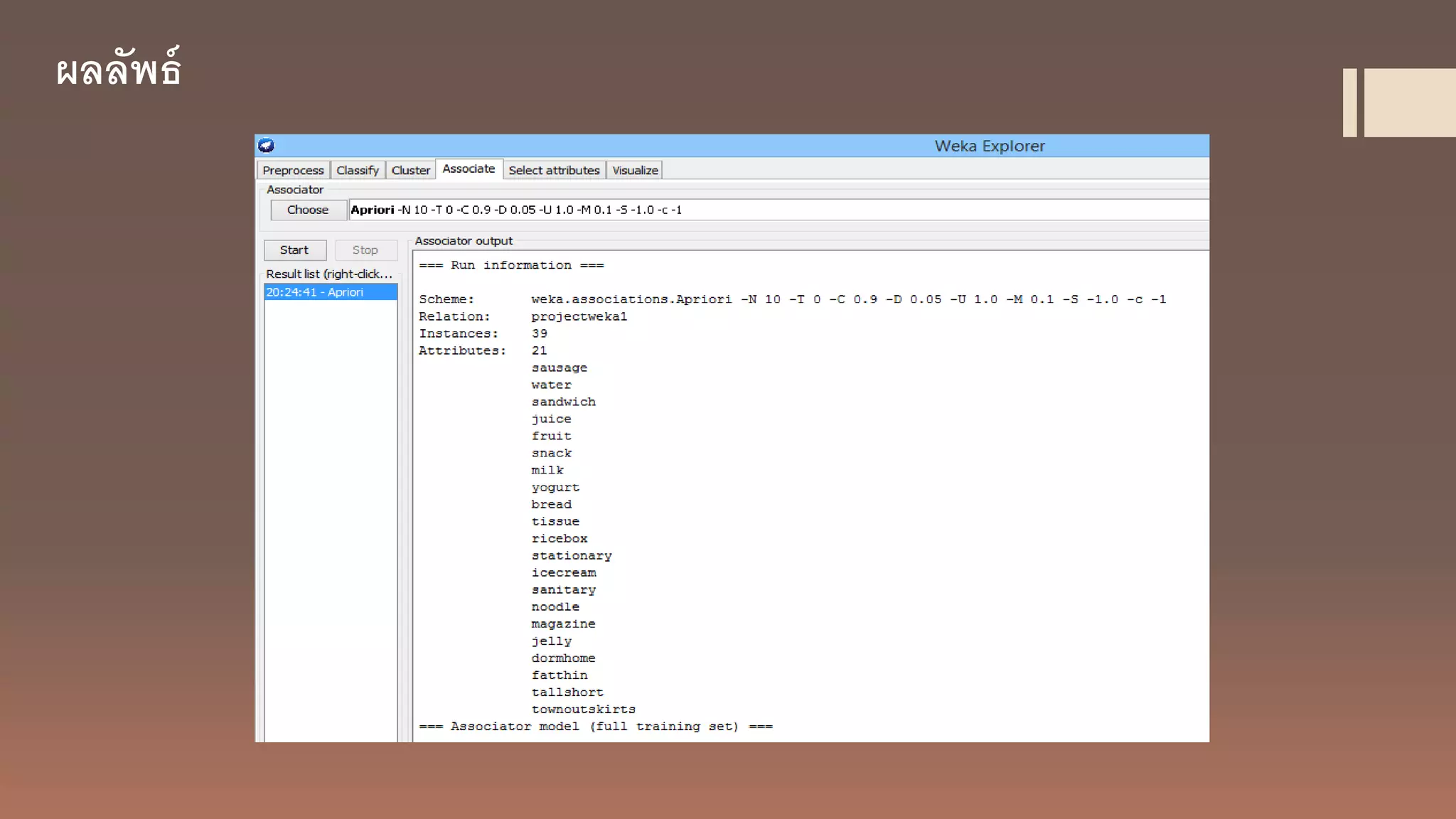The image size is (1456, 819).
Task: Click the Associator model header line
Action: [595, 727]
